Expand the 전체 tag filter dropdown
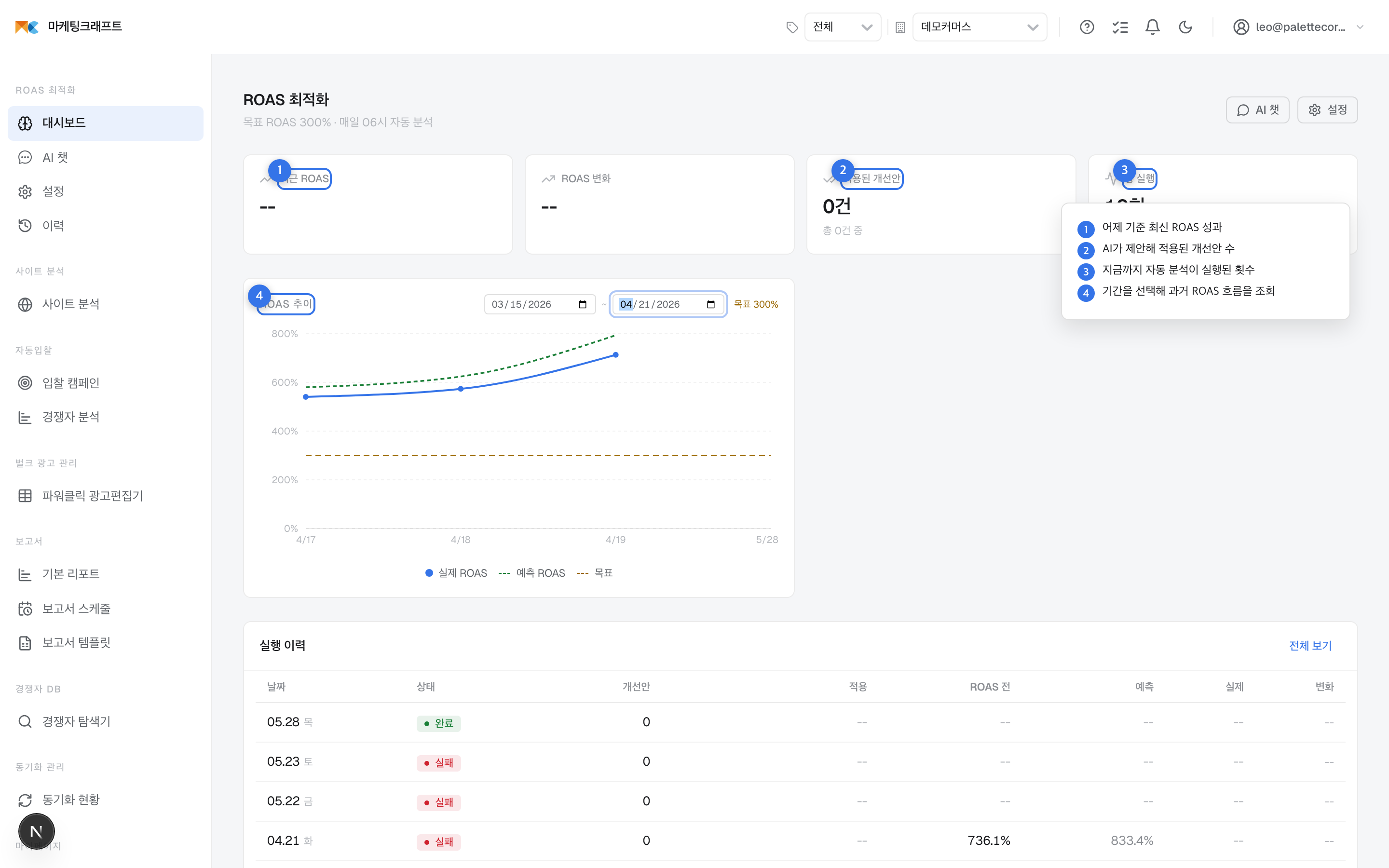Screen dimensions: 1389x868 842,27
